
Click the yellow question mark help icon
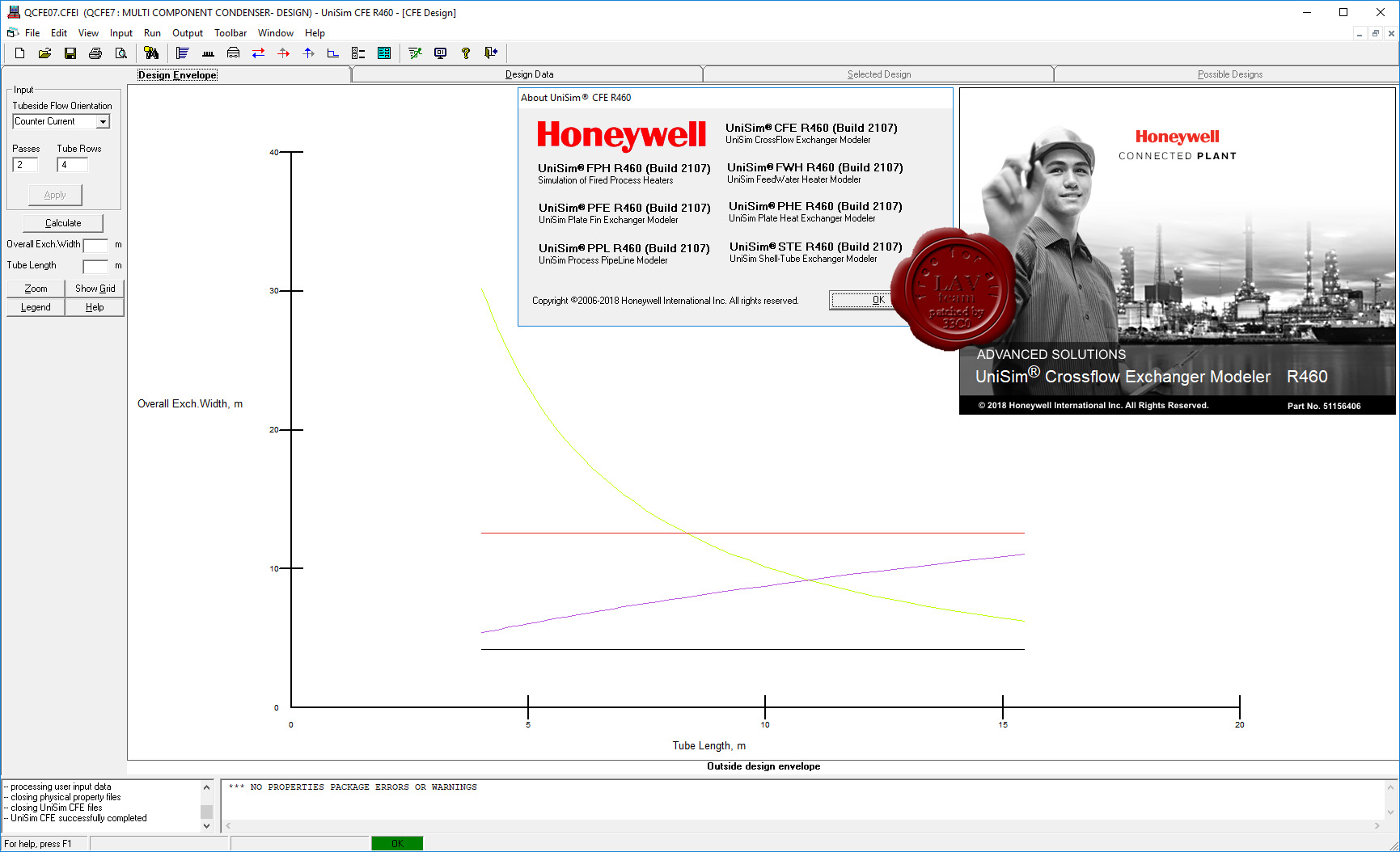pyautogui.click(x=465, y=53)
